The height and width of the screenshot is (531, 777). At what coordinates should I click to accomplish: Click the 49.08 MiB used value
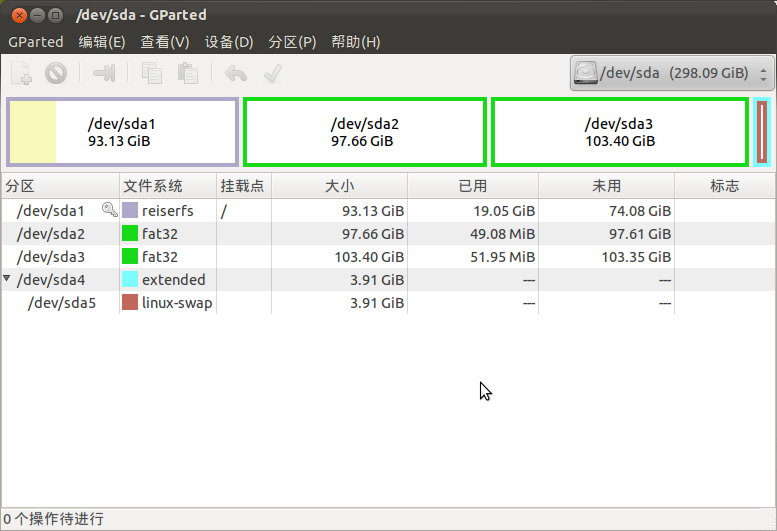pos(502,234)
